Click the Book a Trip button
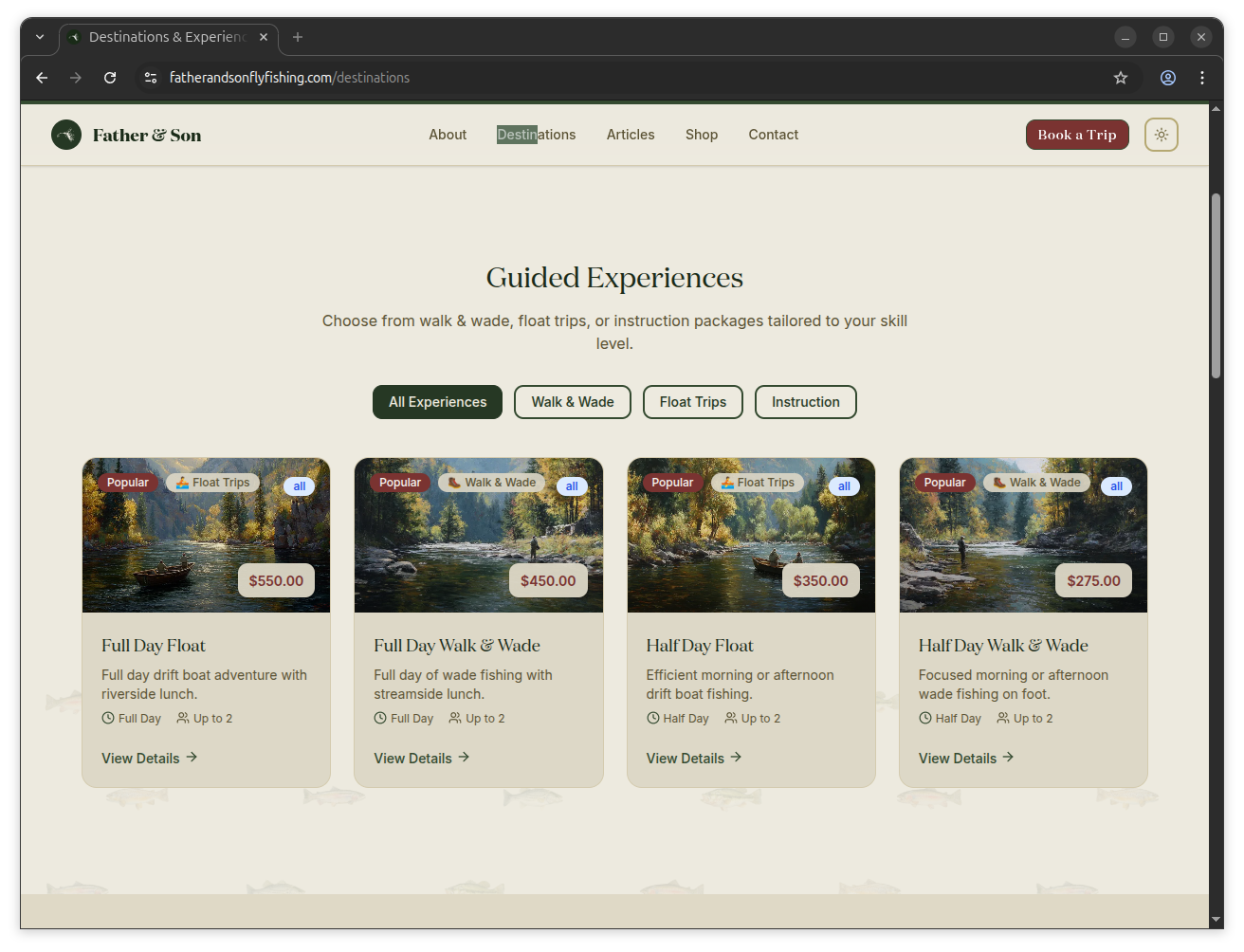 point(1077,135)
